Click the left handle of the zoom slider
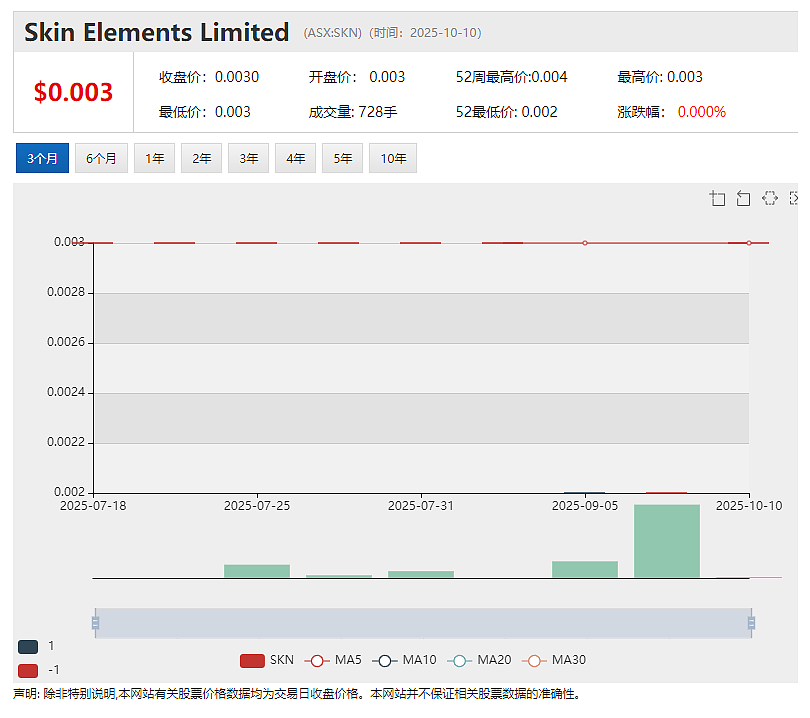The height and width of the screenshot is (718, 810). 96,623
